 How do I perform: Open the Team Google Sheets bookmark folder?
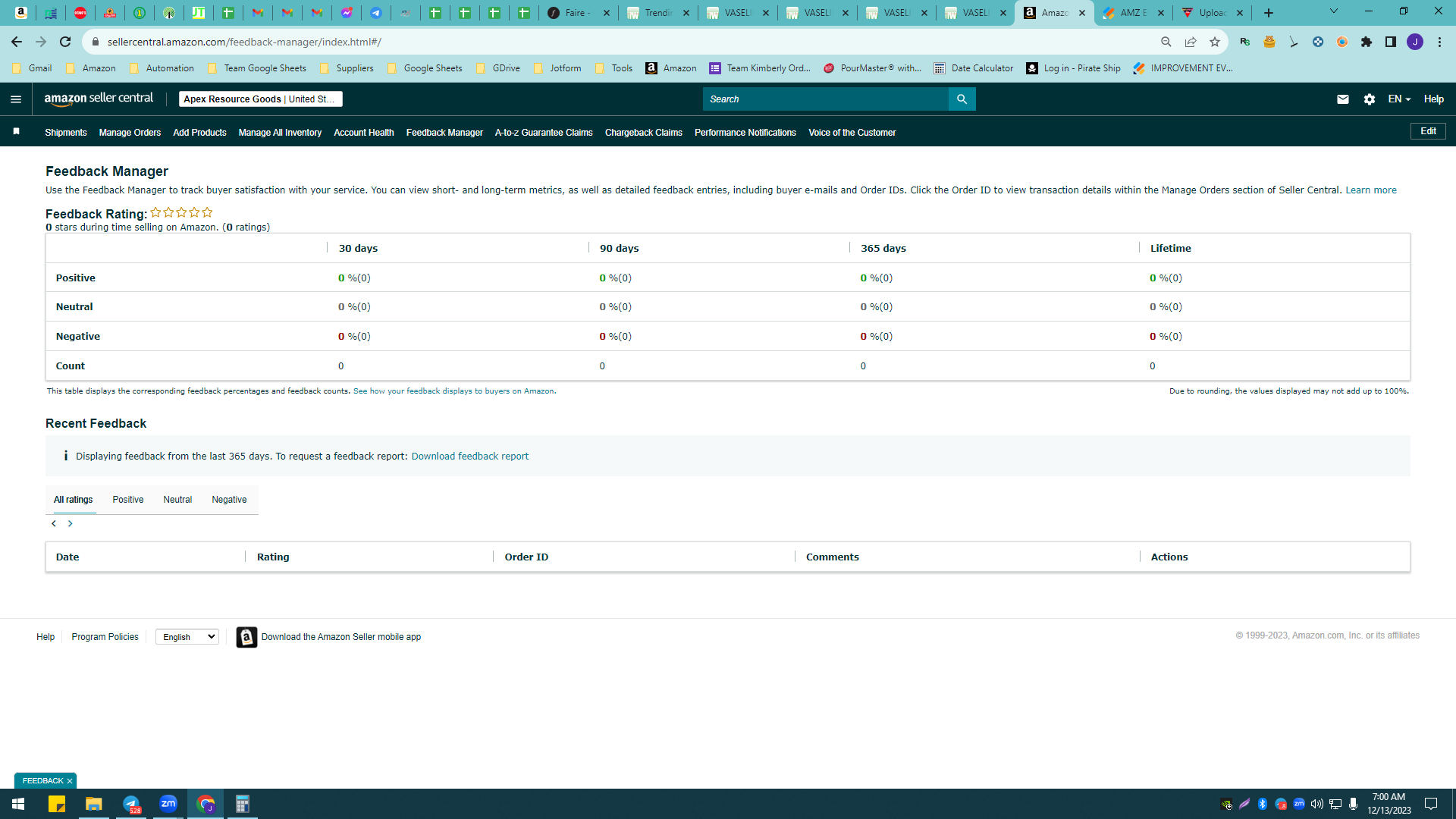(x=257, y=68)
